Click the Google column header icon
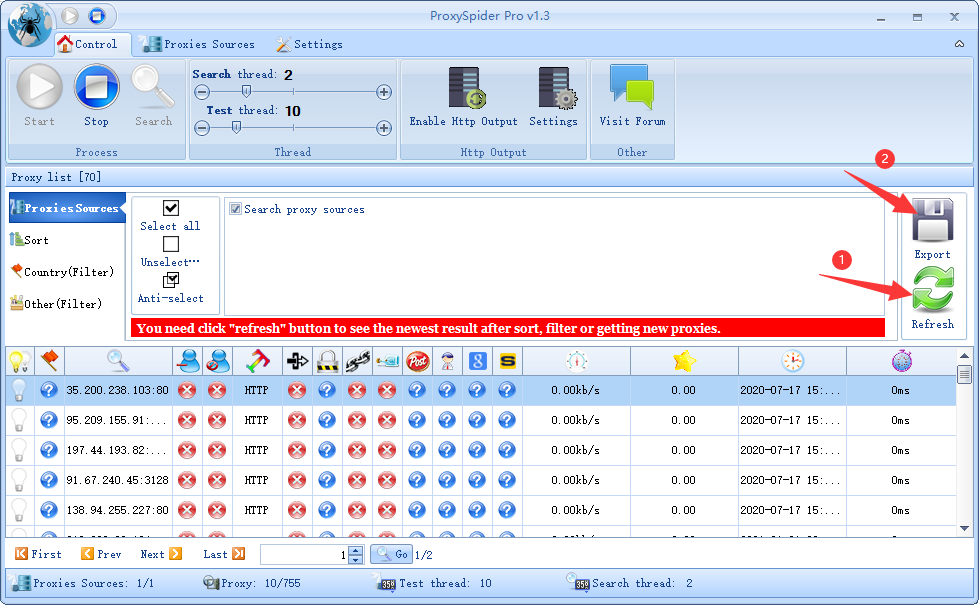This screenshot has width=979, height=605. click(x=477, y=361)
